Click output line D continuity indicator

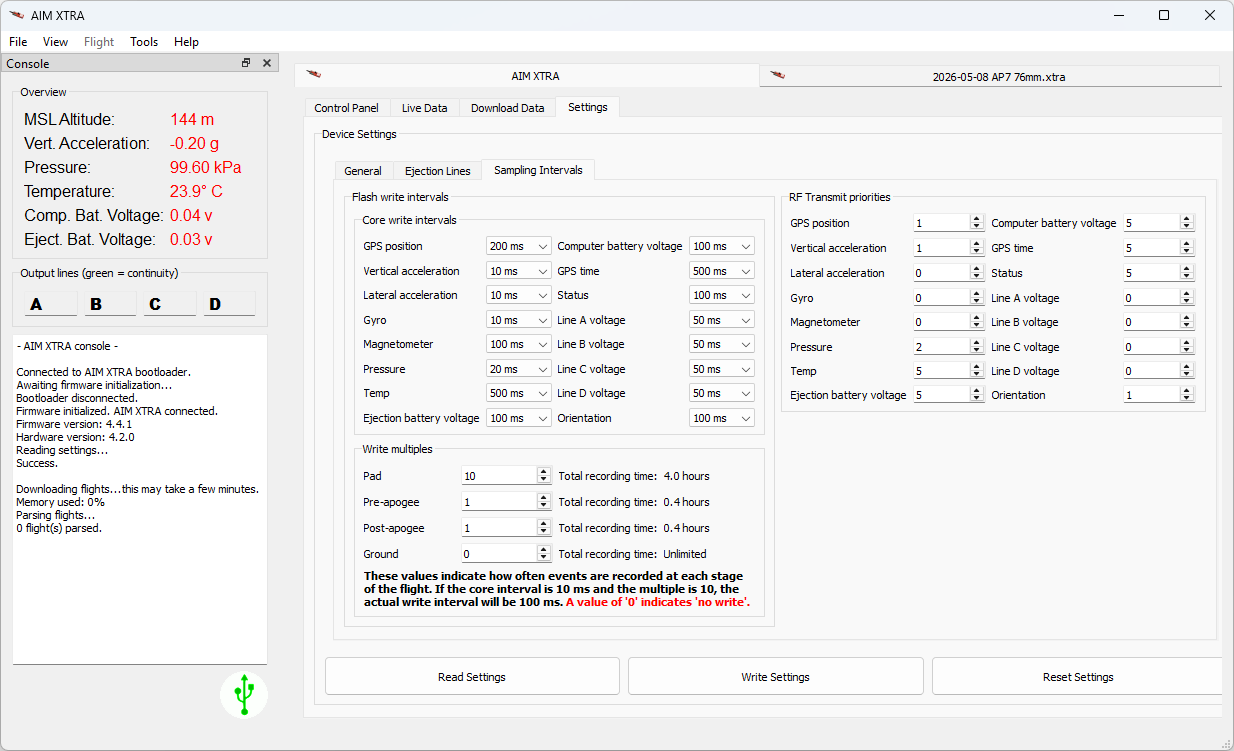coord(229,304)
